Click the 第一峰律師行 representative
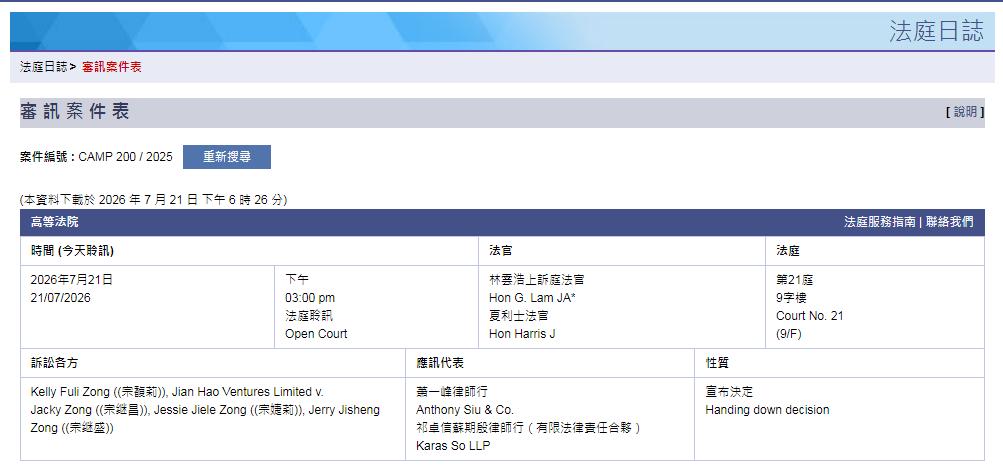The image size is (1003, 471). pos(452,392)
